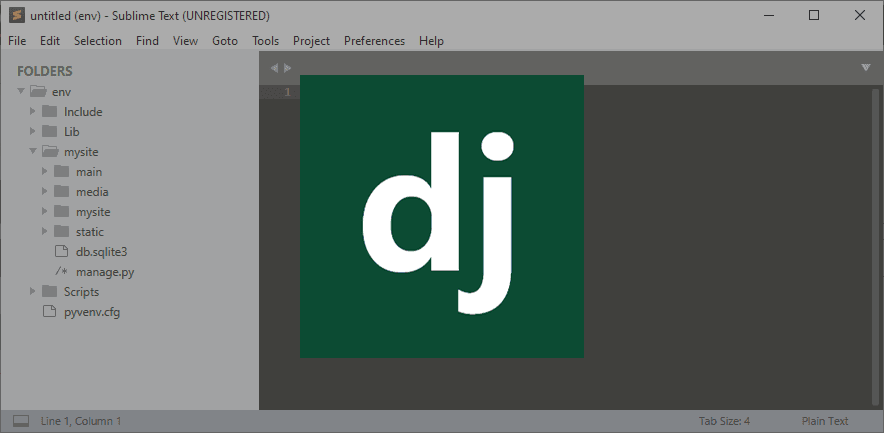This screenshot has height=433, width=884.
Task: Expand the Lib folder arrow
Action: (33, 131)
